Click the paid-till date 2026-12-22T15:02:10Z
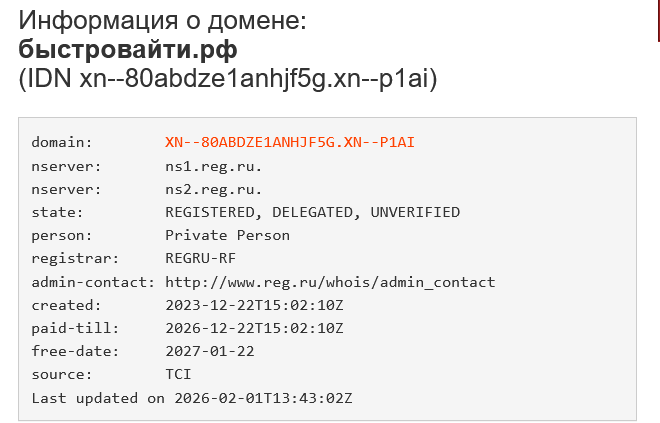This screenshot has width=660, height=423. coord(254,328)
